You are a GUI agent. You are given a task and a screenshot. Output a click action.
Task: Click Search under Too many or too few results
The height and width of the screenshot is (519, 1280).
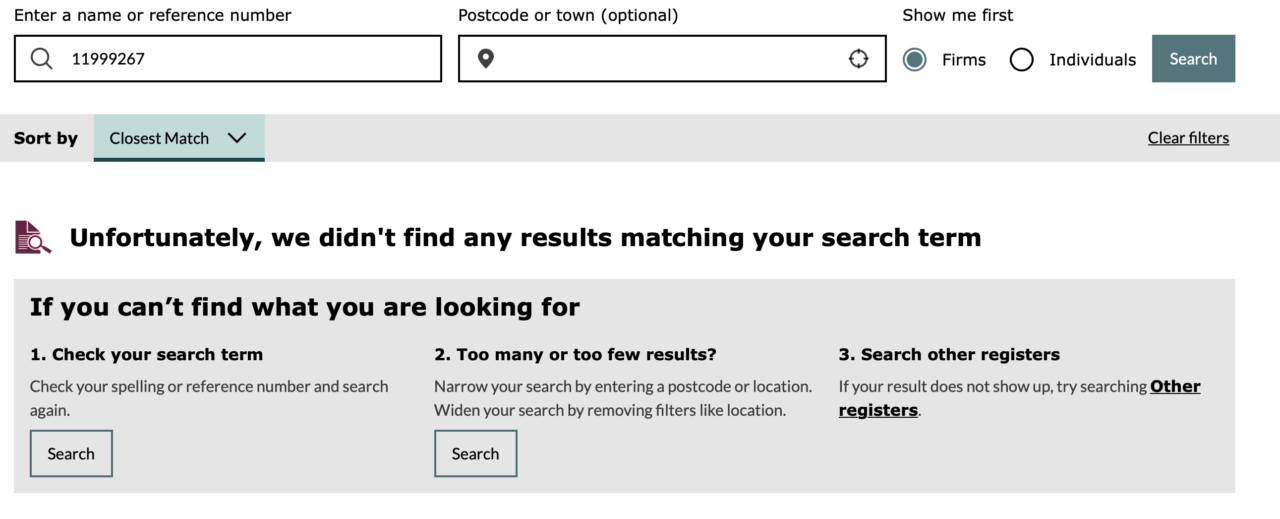(x=475, y=454)
